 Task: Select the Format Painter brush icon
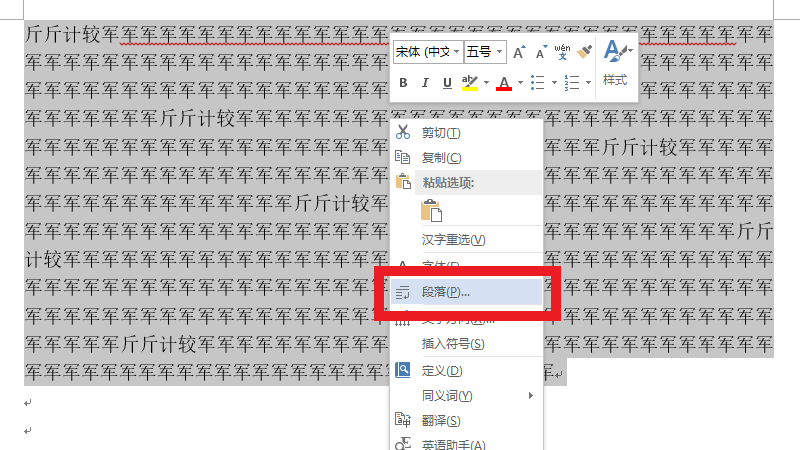586,51
